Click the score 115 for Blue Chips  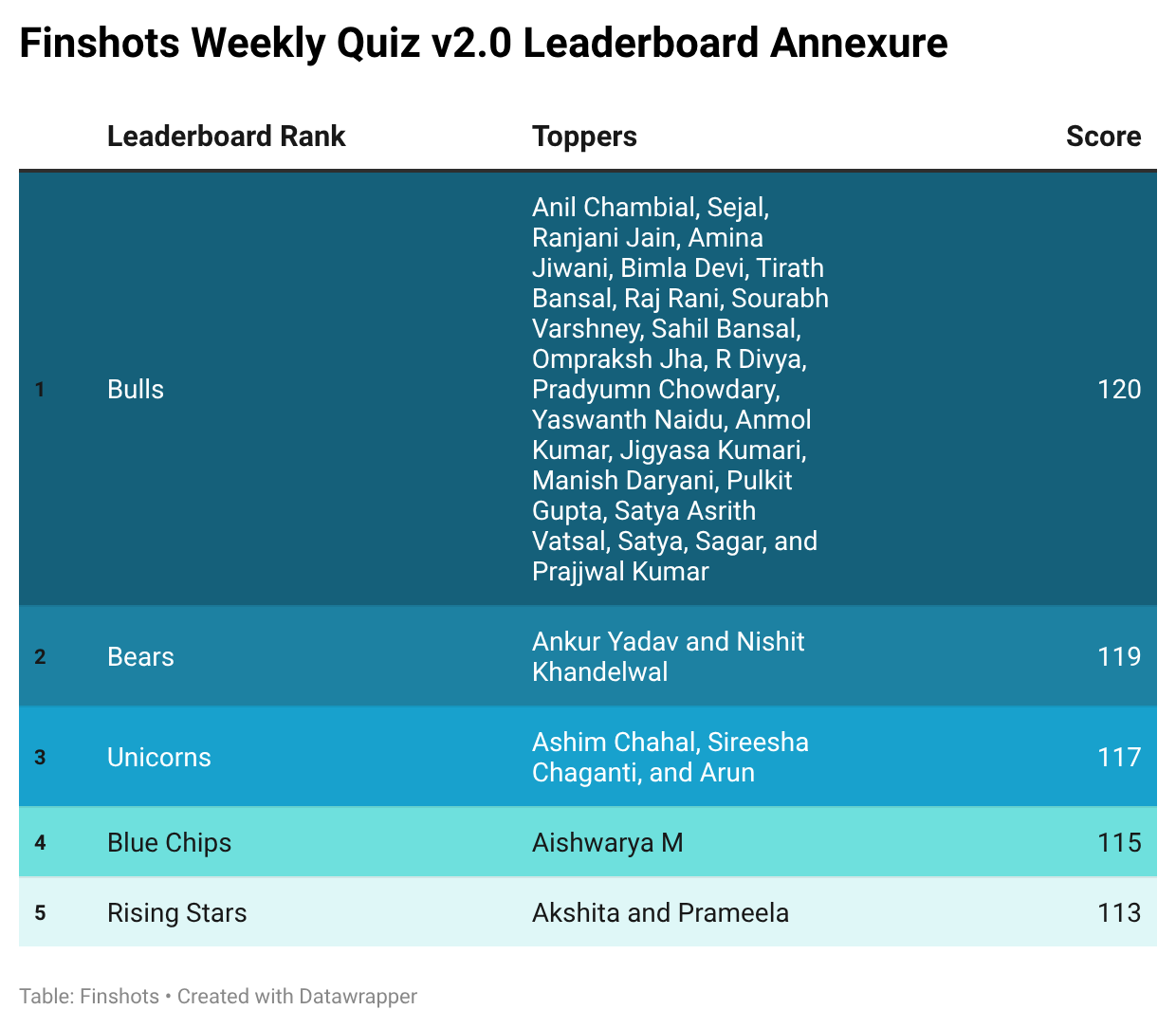1118,843
